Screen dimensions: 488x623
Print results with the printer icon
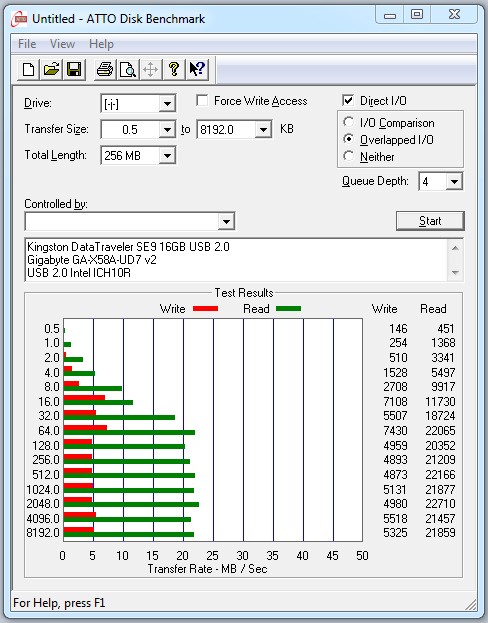(x=105, y=70)
